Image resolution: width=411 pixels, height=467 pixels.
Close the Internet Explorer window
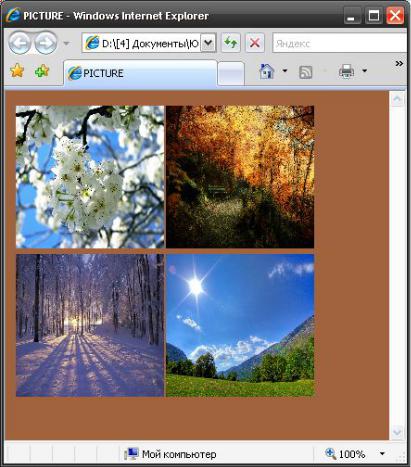click(x=395, y=16)
